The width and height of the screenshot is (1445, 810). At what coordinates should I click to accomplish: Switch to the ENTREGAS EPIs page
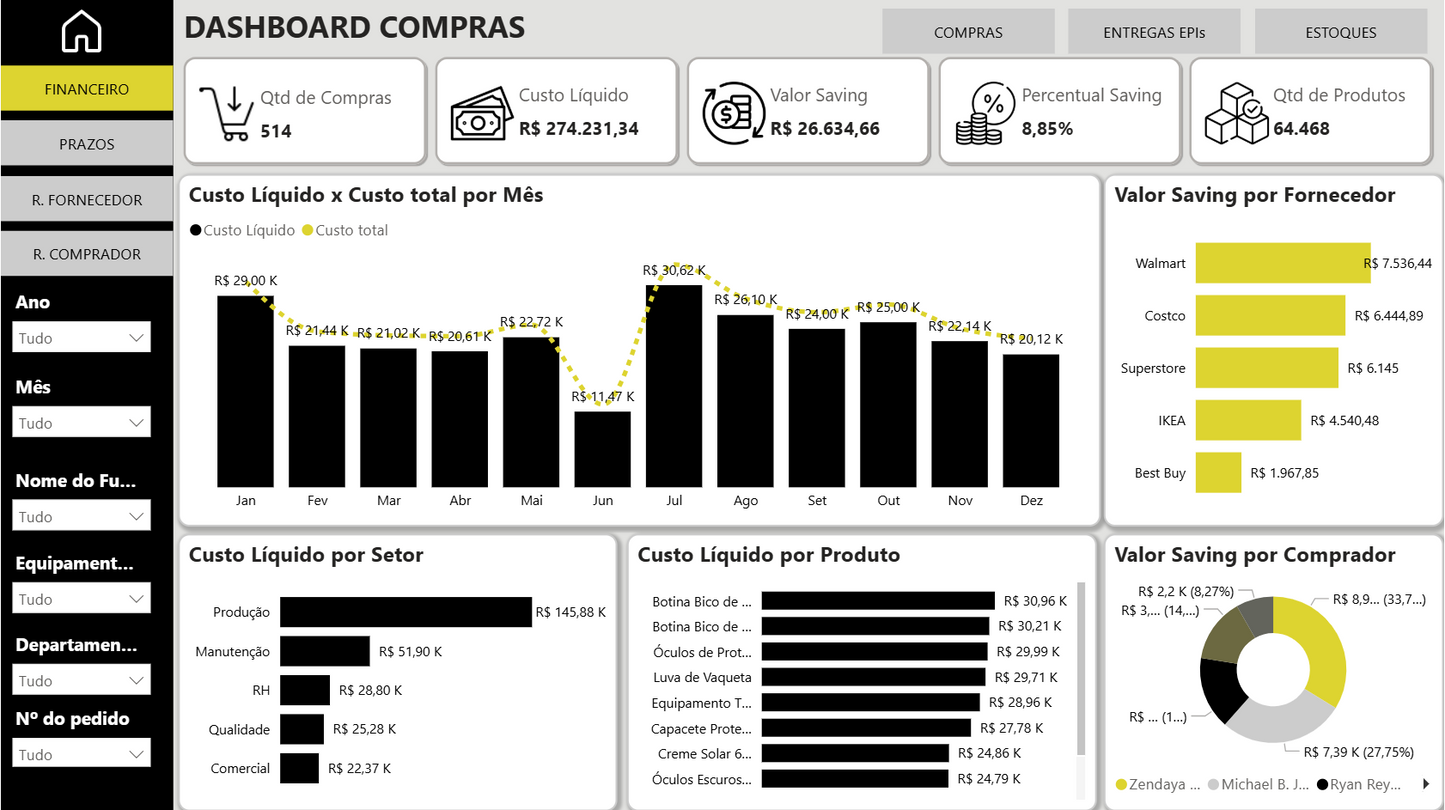pyautogui.click(x=1154, y=31)
